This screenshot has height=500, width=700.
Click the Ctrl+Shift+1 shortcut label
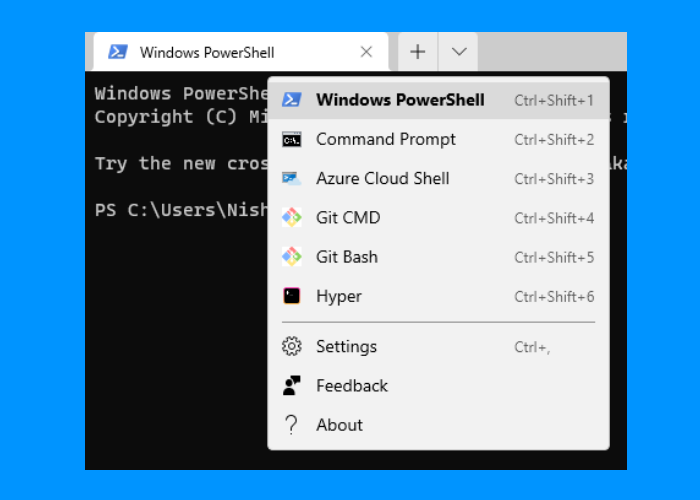coord(554,100)
